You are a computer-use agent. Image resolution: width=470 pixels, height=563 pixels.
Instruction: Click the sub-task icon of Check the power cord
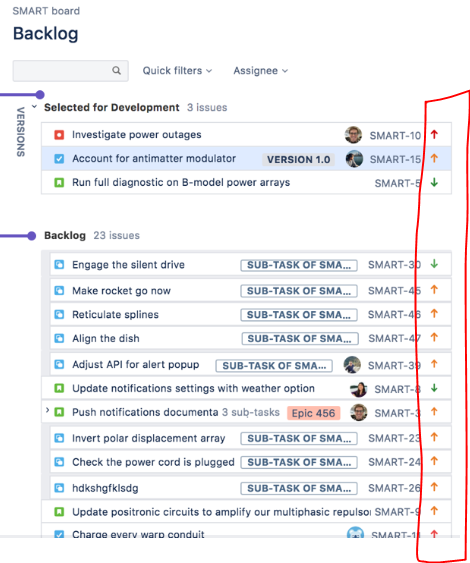tap(59, 462)
